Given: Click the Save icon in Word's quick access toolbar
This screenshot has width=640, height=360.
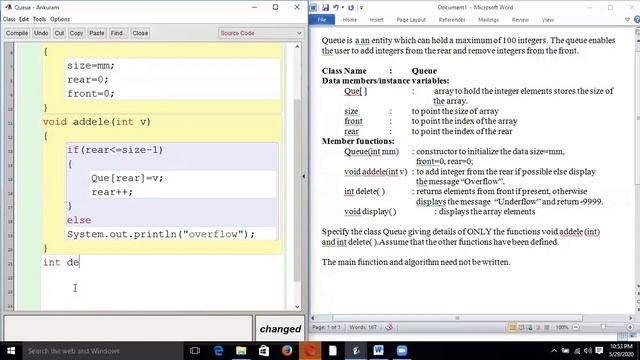Looking at the screenshot, I should pyautogui.click(x=325, y=7).
